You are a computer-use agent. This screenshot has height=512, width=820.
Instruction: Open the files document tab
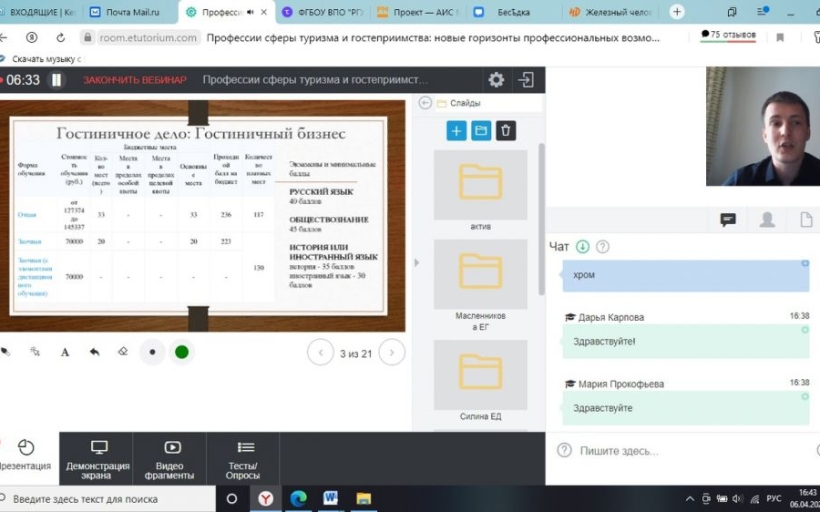pyautogui.click(x=806, y=219)
